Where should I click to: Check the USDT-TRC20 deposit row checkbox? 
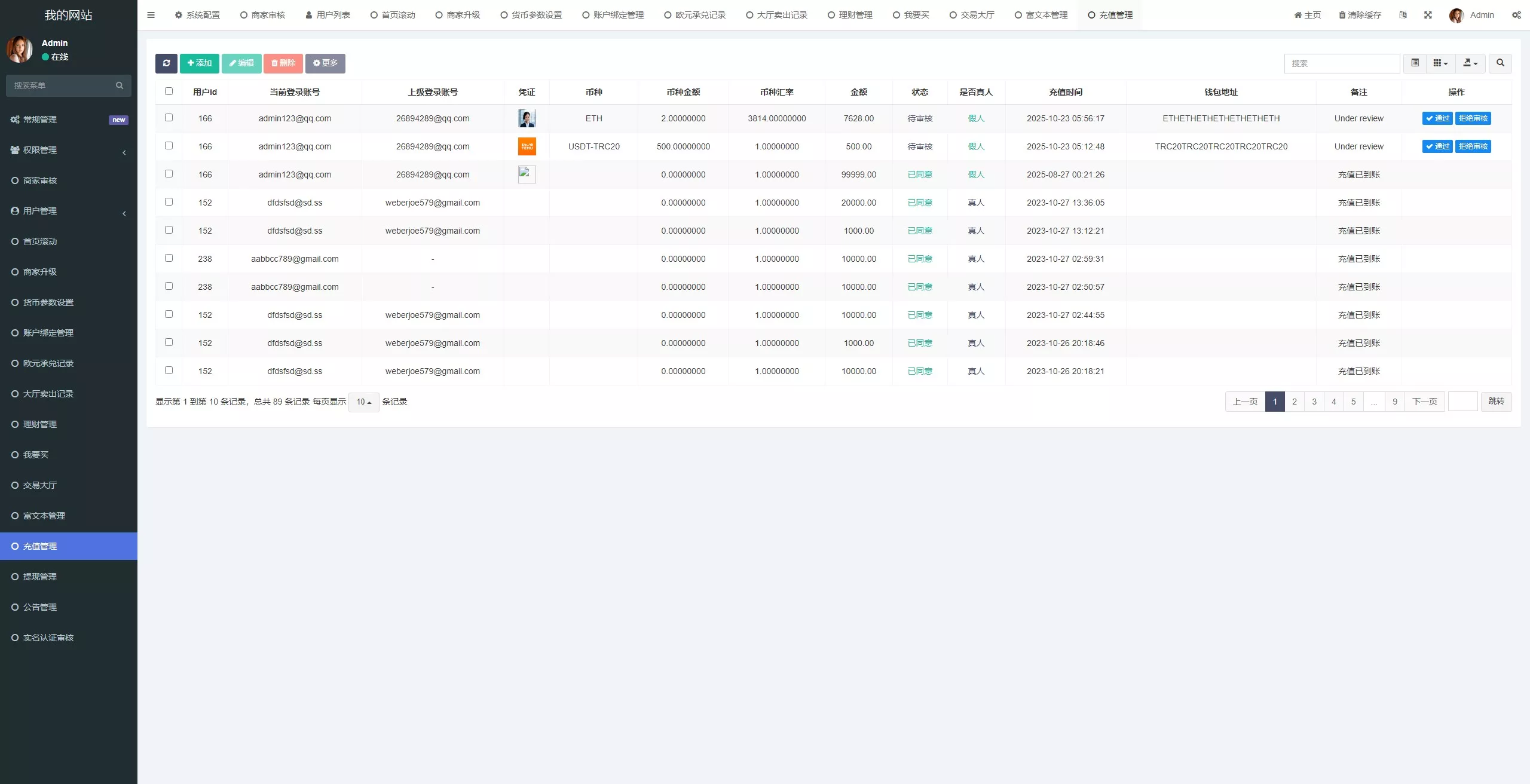point(169,146)
